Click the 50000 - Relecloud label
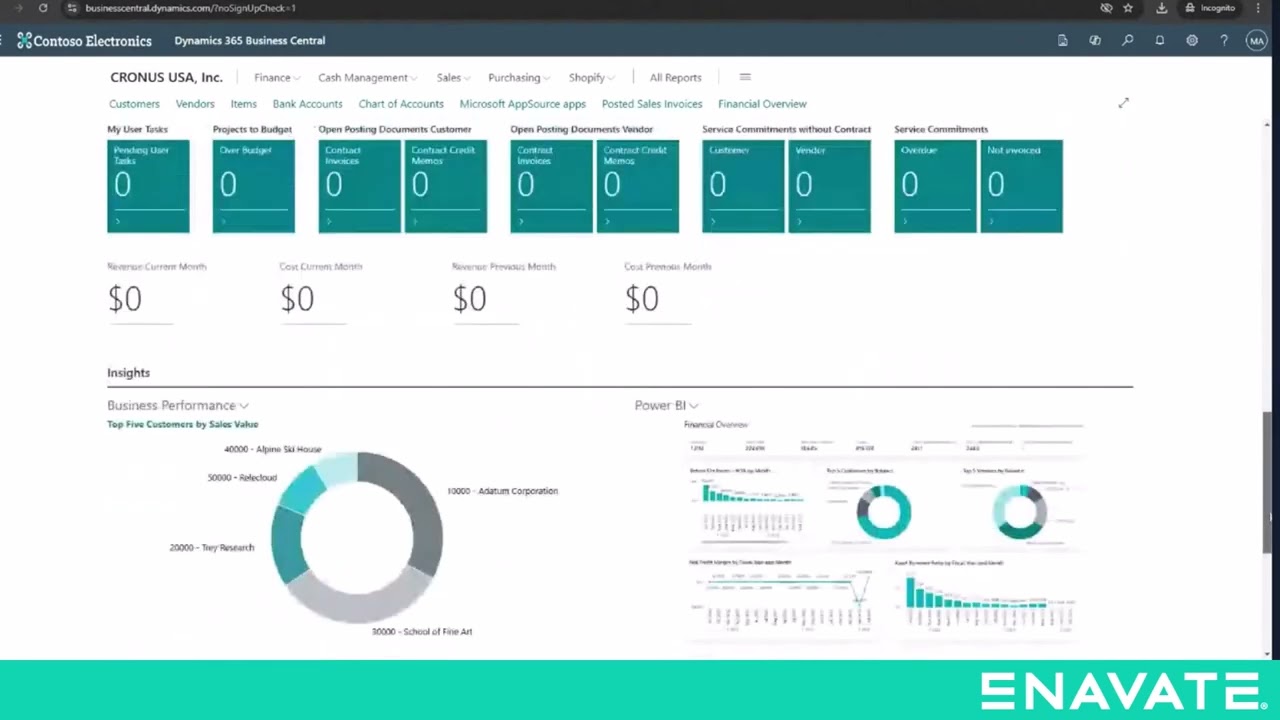This screenshot has width=1280, height=720. (x=242, y=478)
